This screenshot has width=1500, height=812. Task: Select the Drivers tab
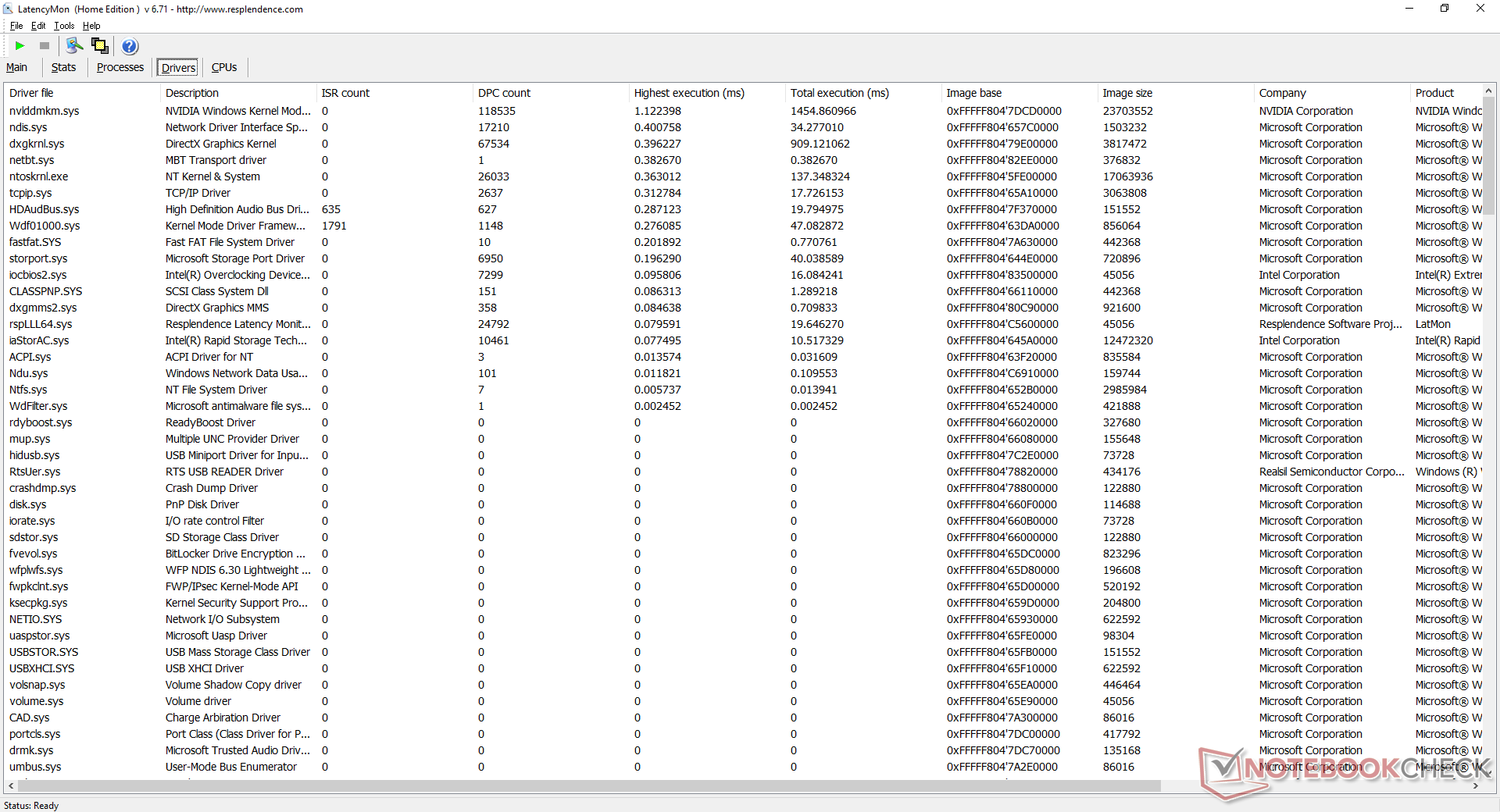click(178, 68)
